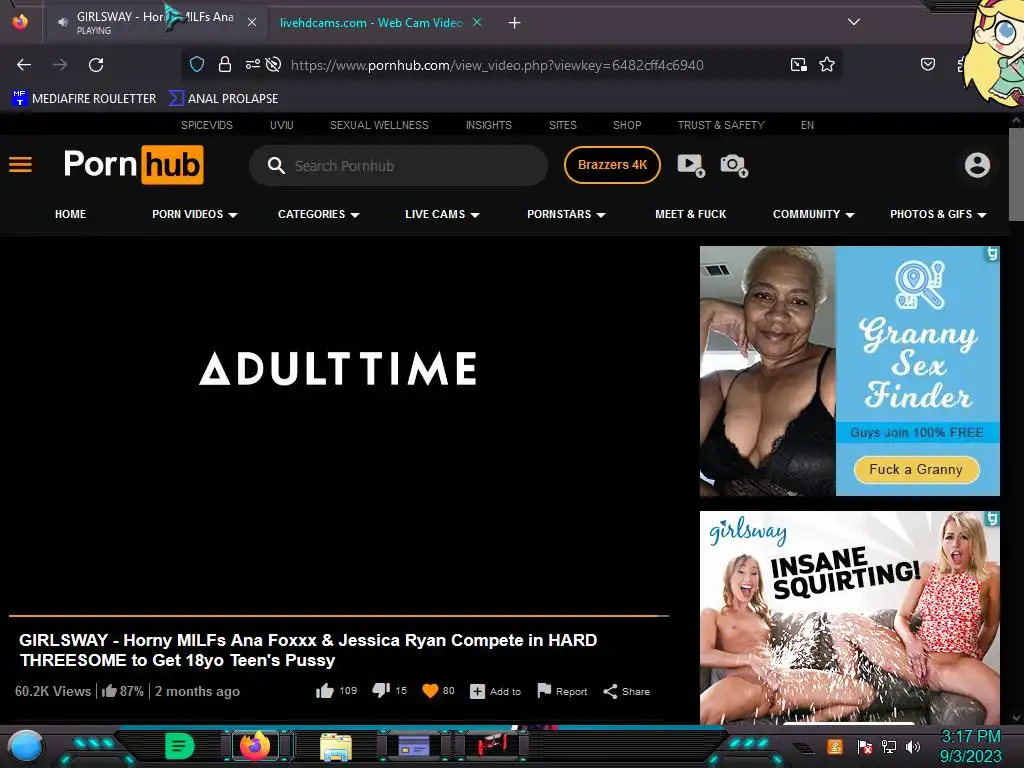
Task: Click the site logo
Action: click(133, 165)
